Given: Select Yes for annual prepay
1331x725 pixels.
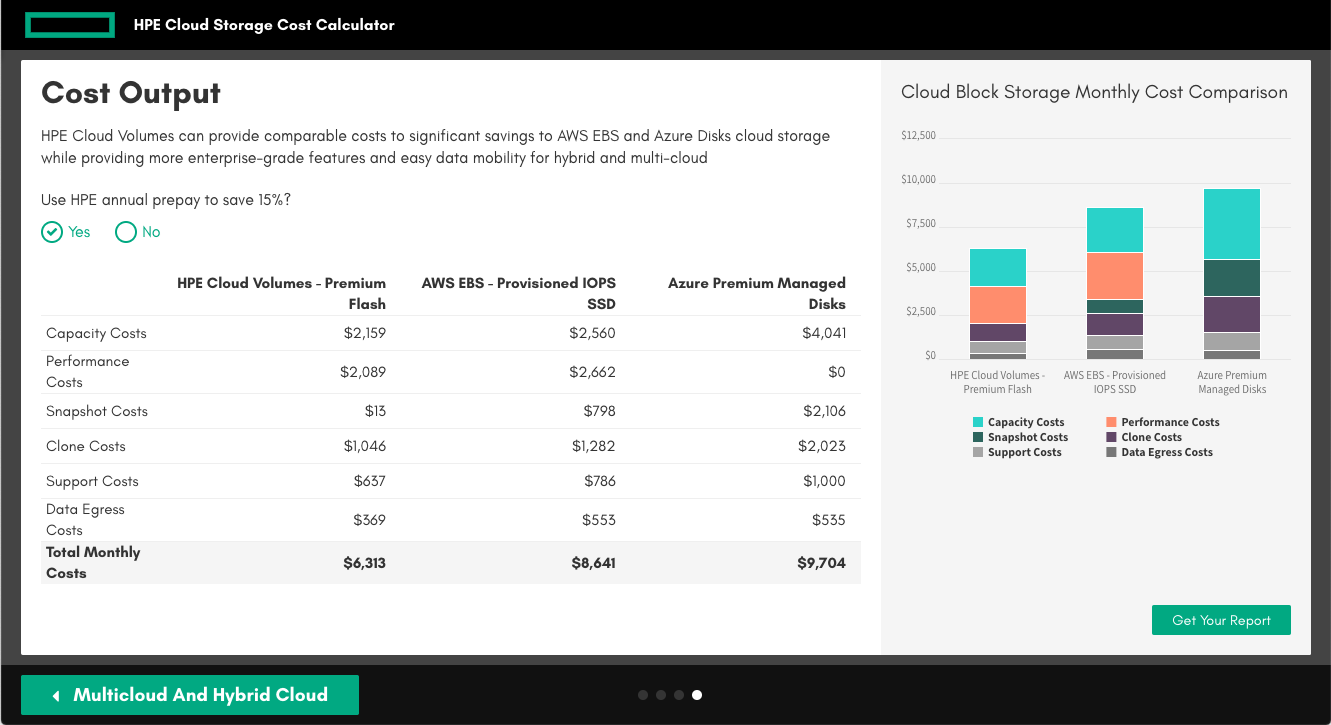Looking at the screenshot, I should 52,232.
